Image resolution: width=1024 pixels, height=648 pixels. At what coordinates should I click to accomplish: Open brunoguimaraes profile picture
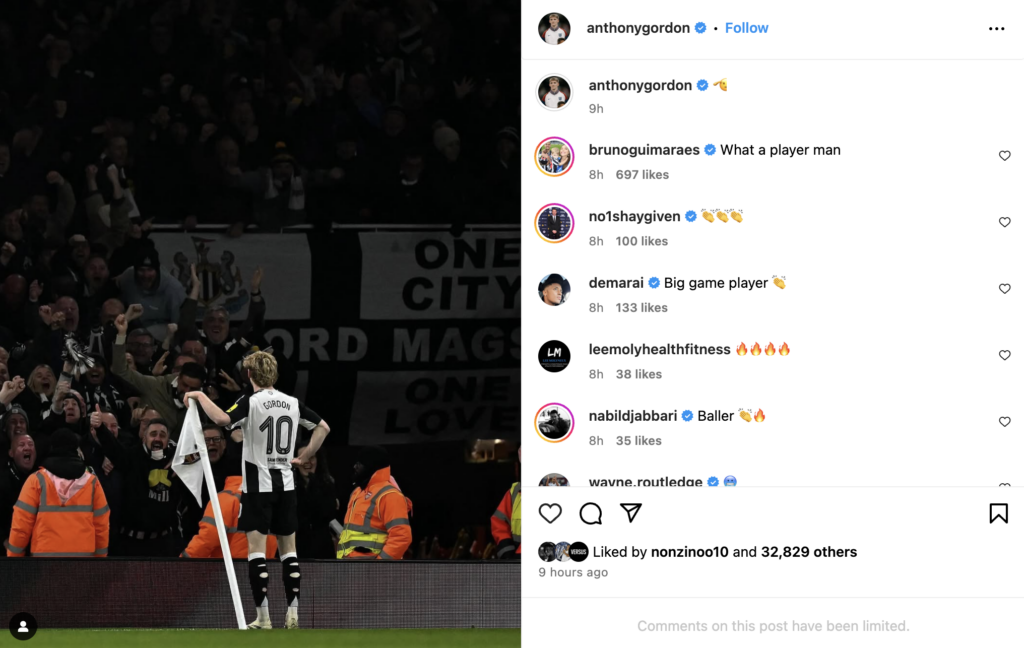coord(554,157)
